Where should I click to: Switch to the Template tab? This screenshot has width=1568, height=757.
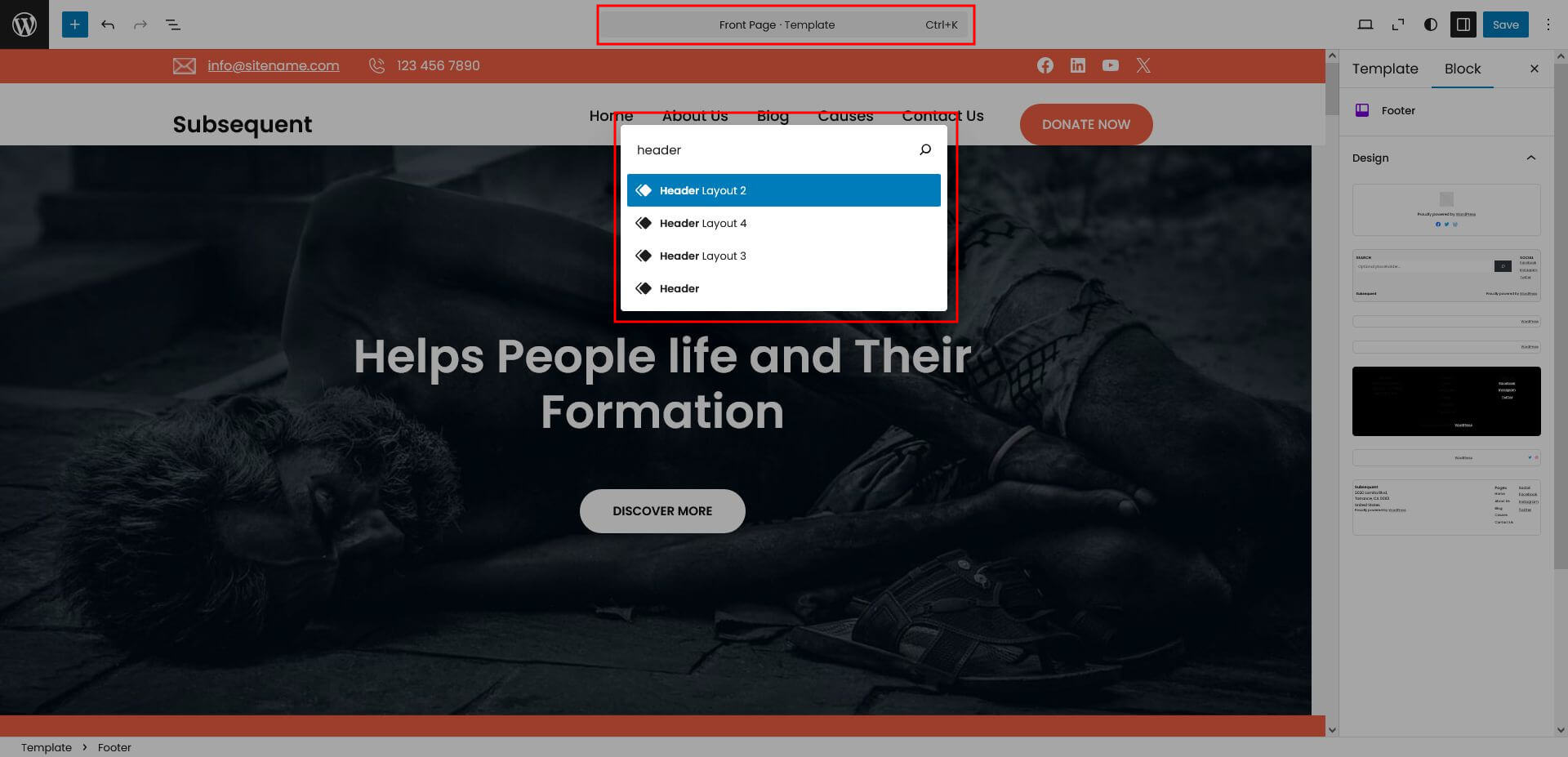point(1384,69)
